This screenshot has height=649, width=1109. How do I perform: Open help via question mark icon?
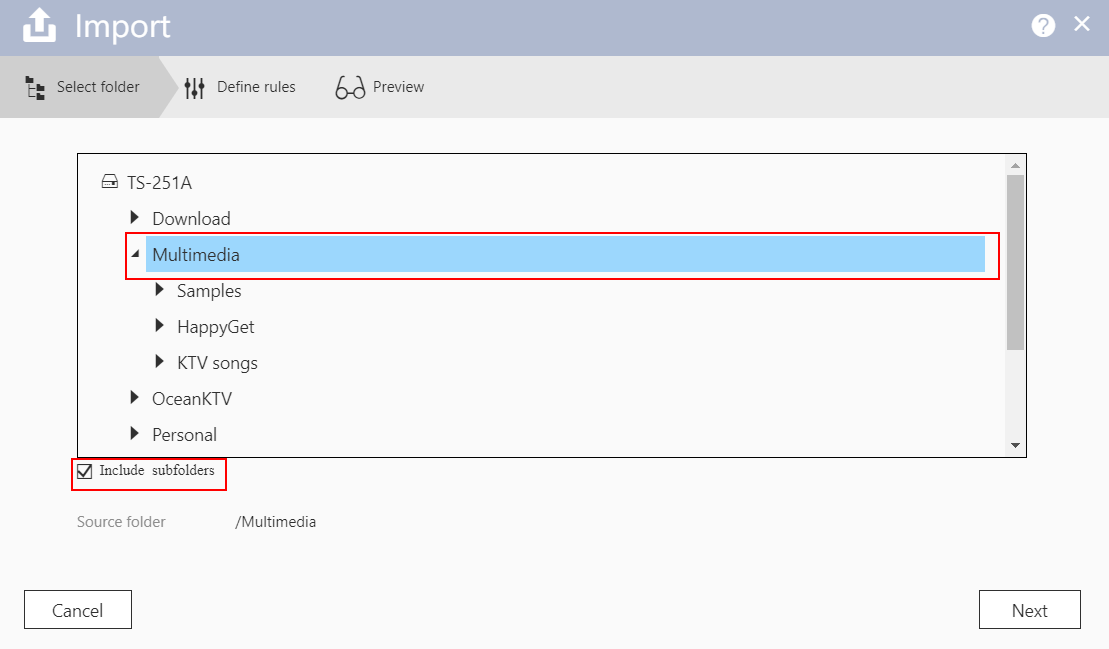click(1043, 27)
